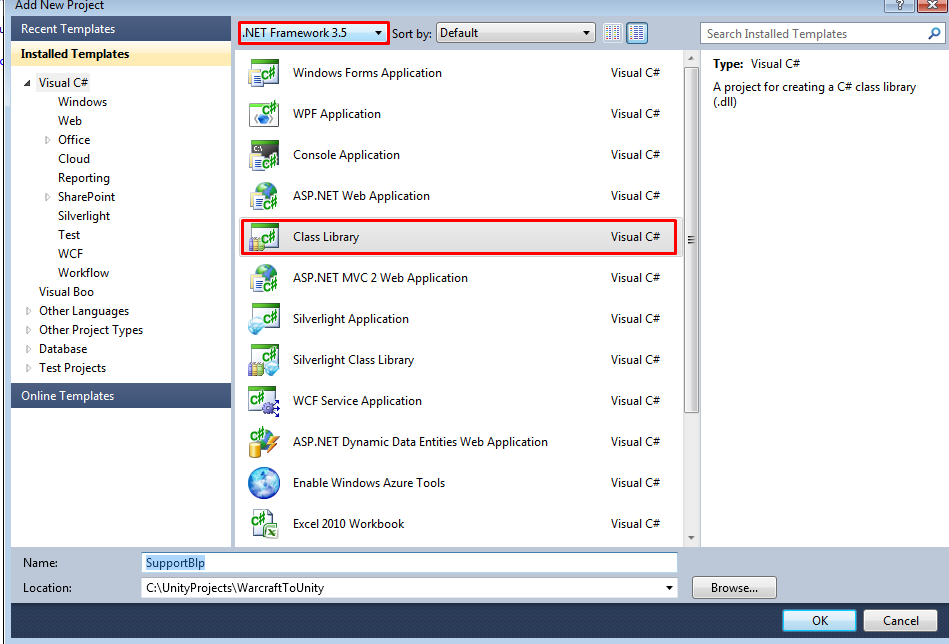Select the WCF category in the tree
The height and width of the screenshot is (644, 949).
click(70, 254)
